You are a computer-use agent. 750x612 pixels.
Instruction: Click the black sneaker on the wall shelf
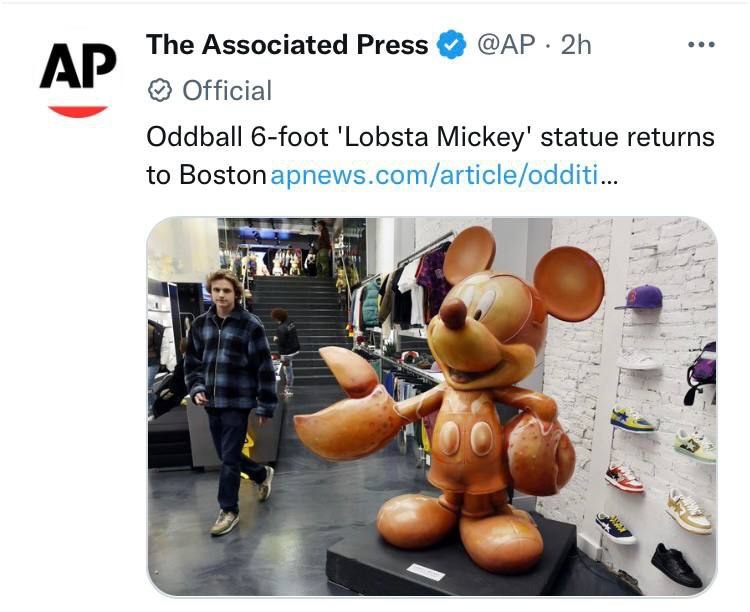[676, 565]
